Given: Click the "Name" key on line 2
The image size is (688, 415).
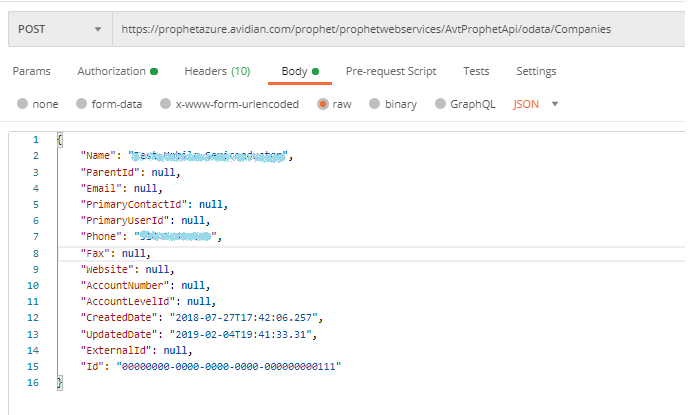Looking at the screenshot, I should coord(98,156).
